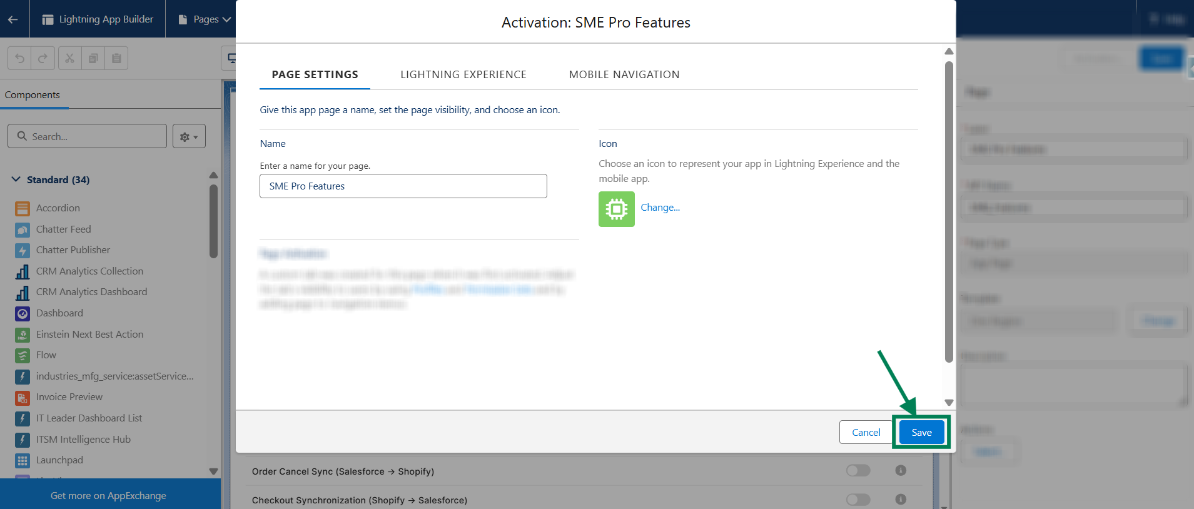Click the Dashboard component icon
Viewport: 1194px width, 509px height.
click(x=23, y=313)
